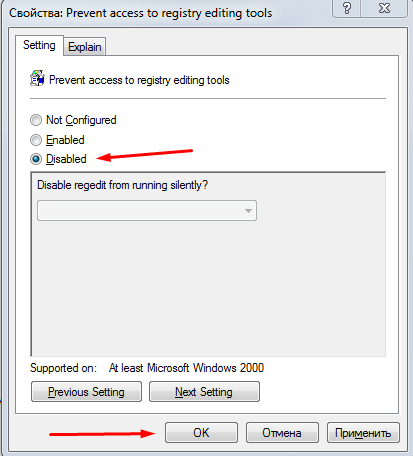Click the 'At least Microsoft Windows 2000' text
The height and width of the screenshot is (456, 413).
pyautogui.click(x=186, y=368)
